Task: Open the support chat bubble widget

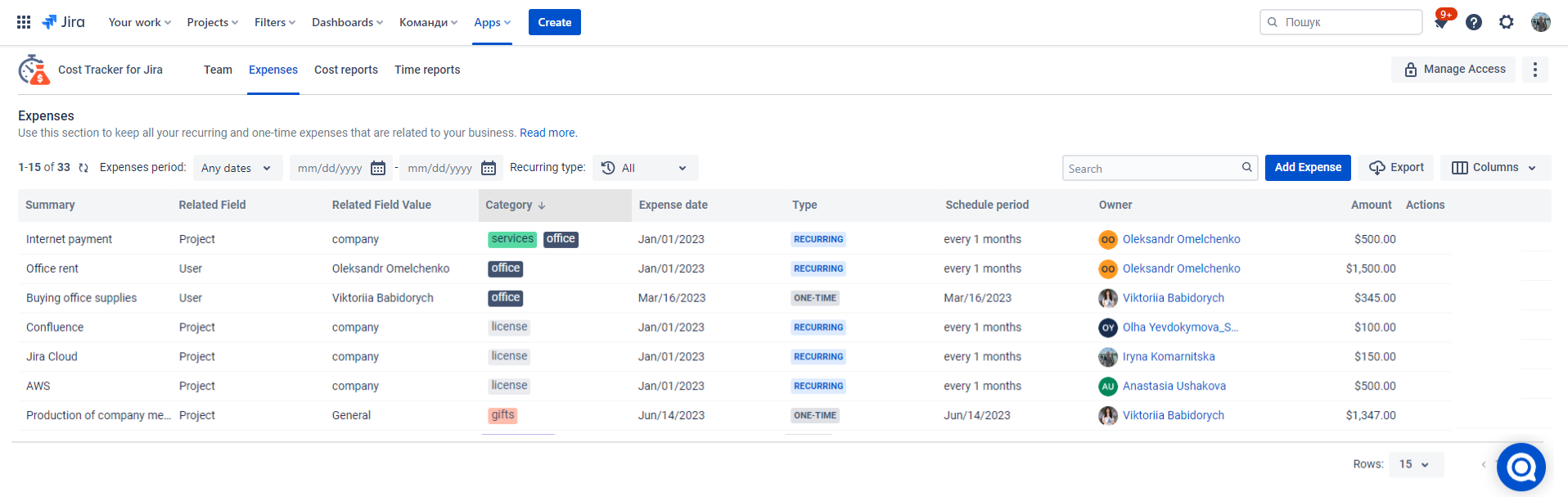Action: [1521, 467]
